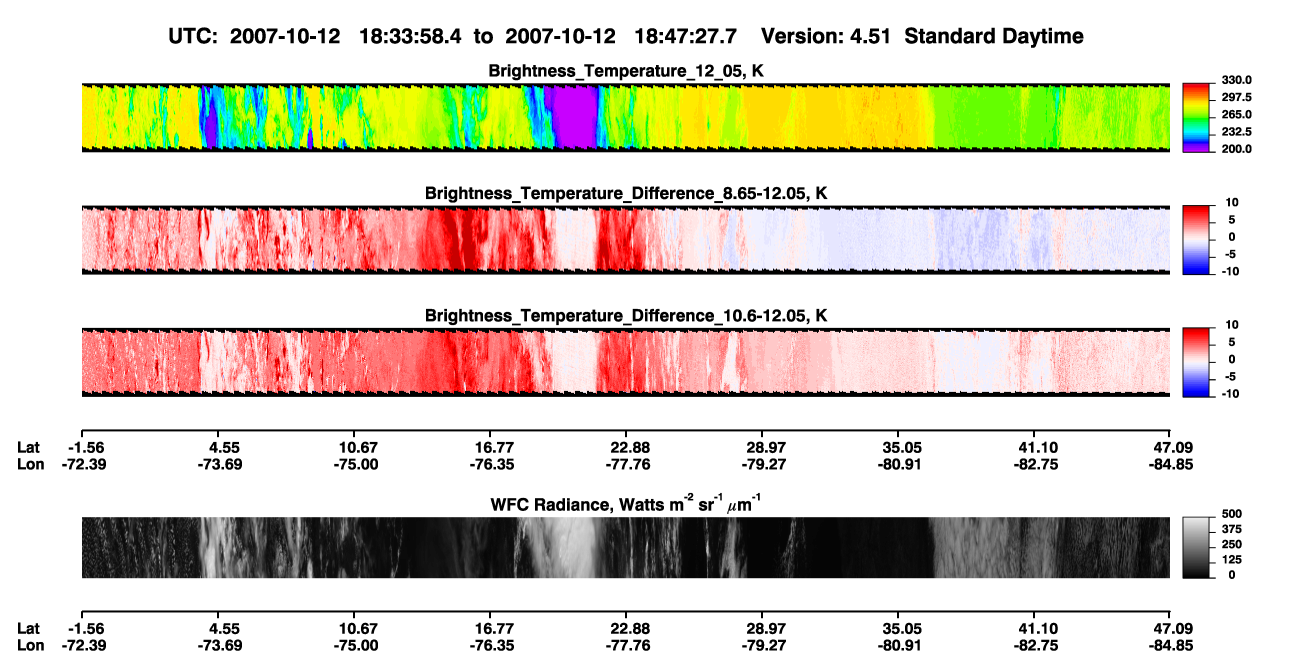The height and width of the screenshot is (667, 1300).
Task: Click the grayscale colorbar for WFC Radiance
Action: click(x=1195, y=547)
